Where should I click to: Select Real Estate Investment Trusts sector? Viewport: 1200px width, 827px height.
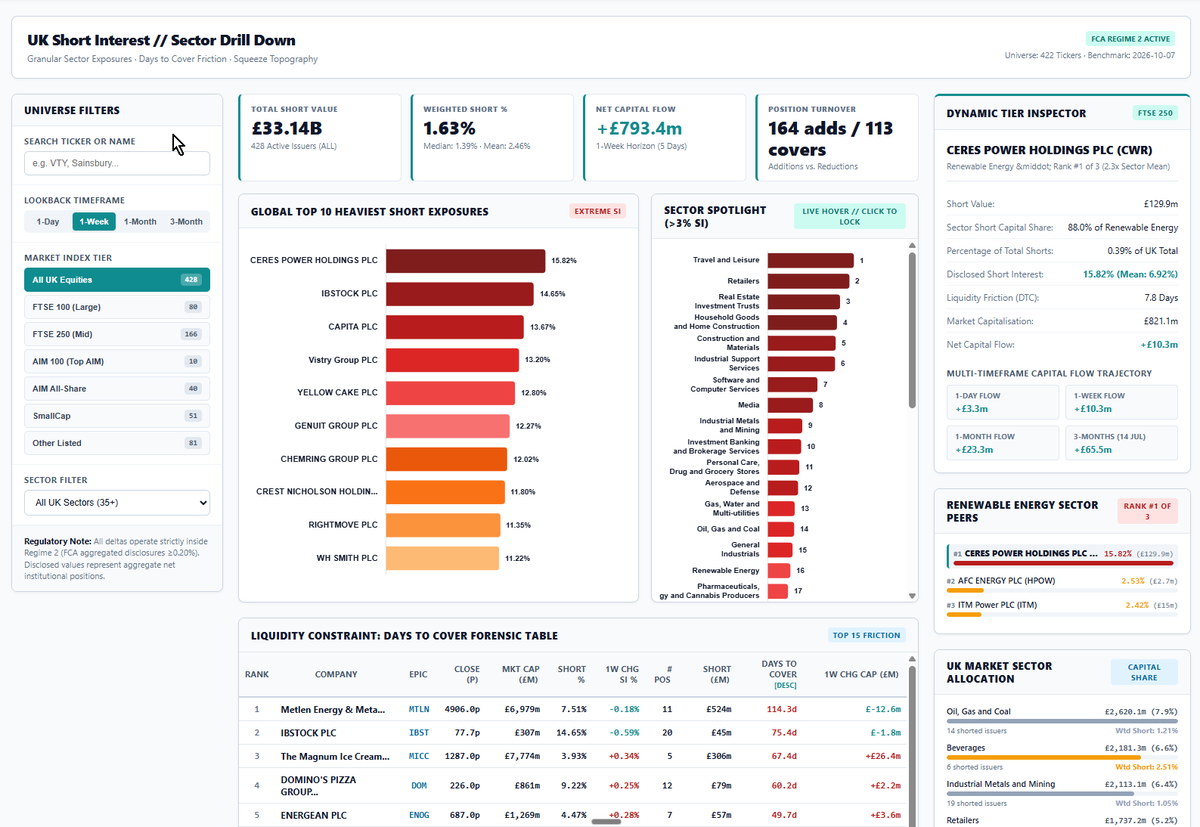pos(804,302)
